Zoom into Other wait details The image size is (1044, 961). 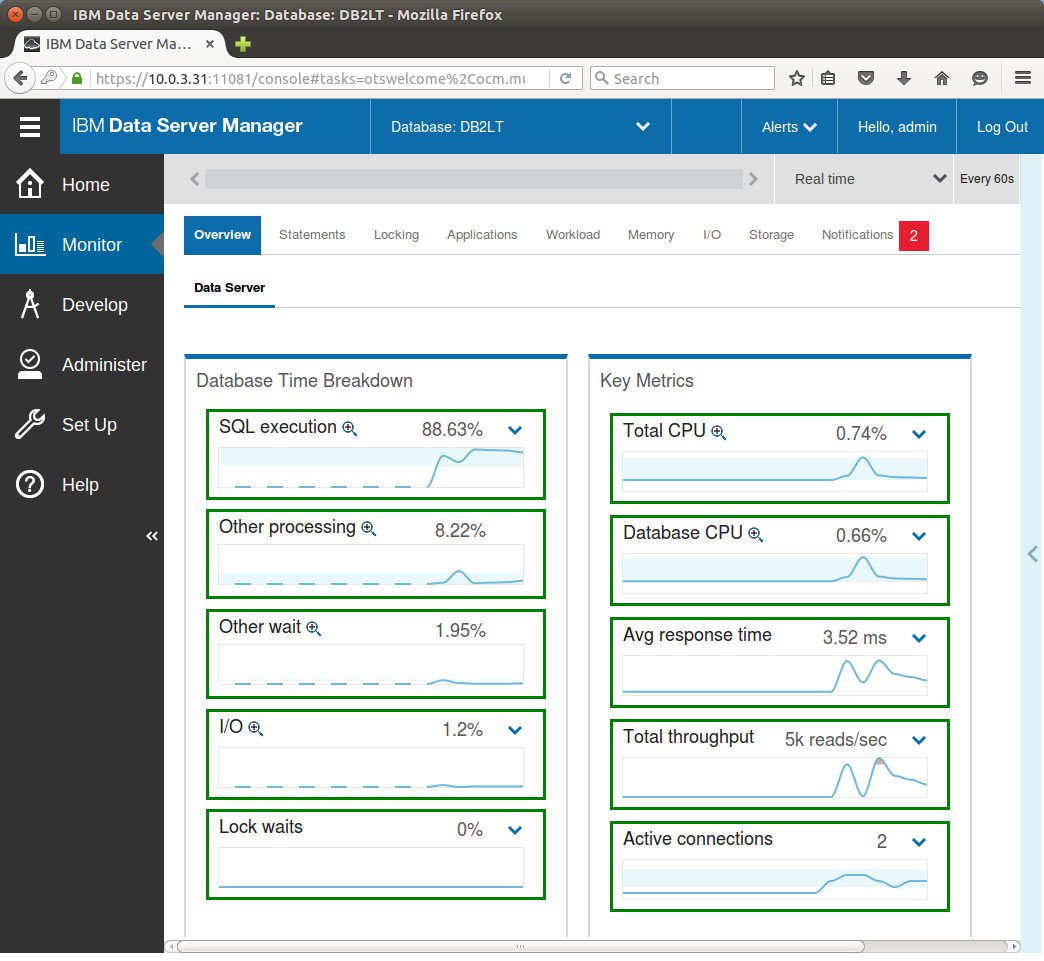(314, 629)
